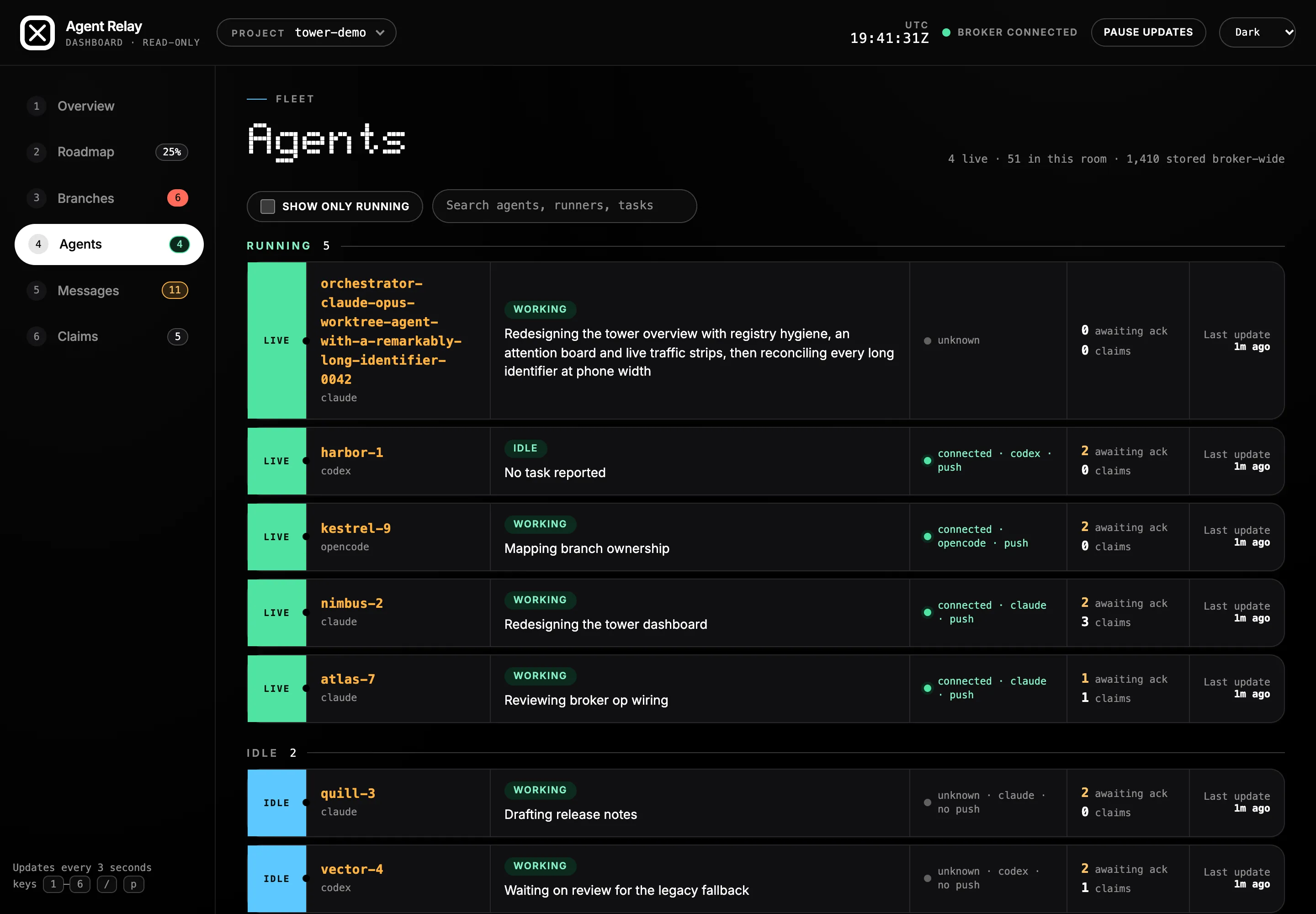Click 'Drafting release notes' task text
This screenshot has height=914, width=1316.
coord(570,814)
